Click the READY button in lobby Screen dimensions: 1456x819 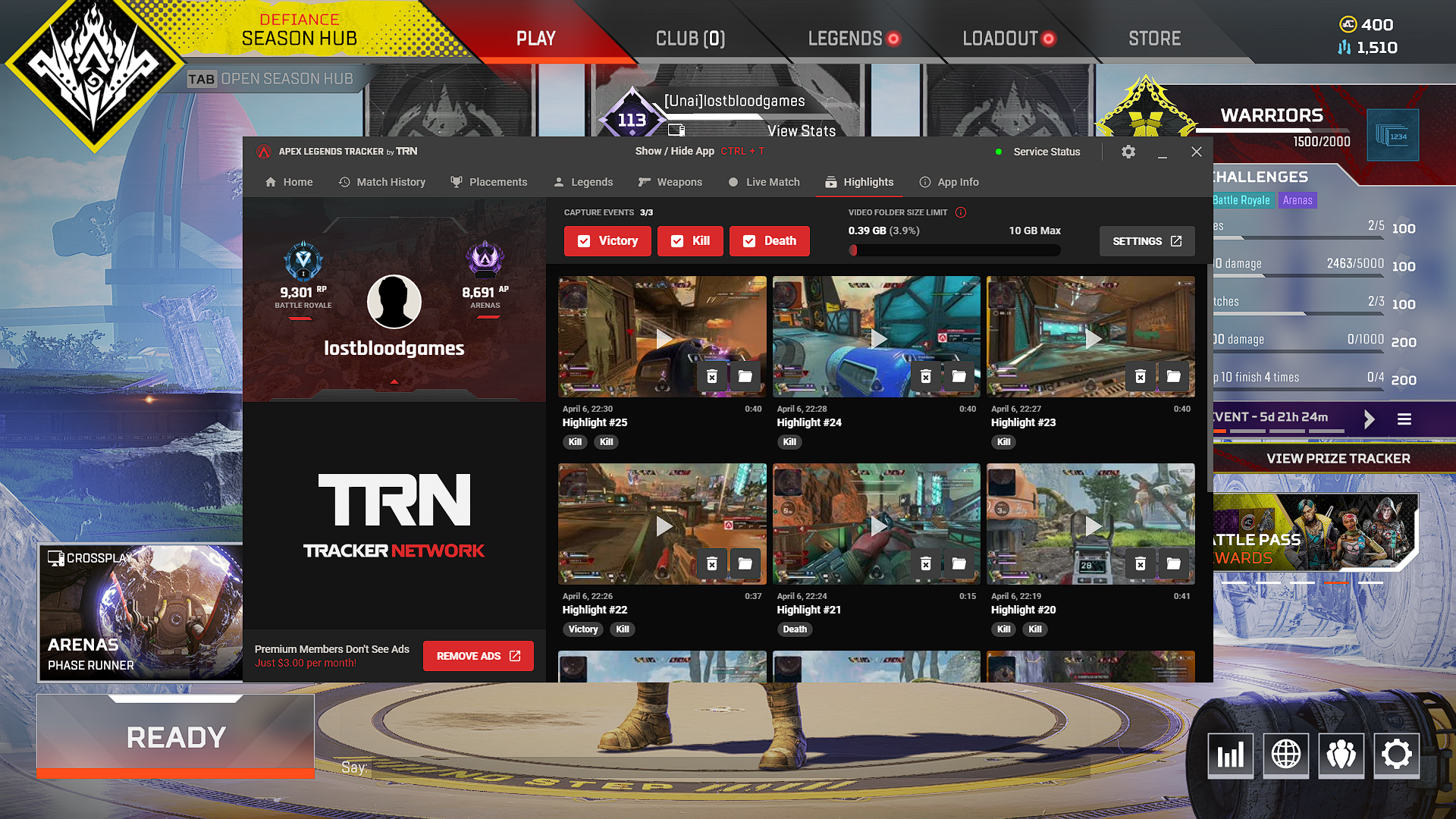pos(176,736)
